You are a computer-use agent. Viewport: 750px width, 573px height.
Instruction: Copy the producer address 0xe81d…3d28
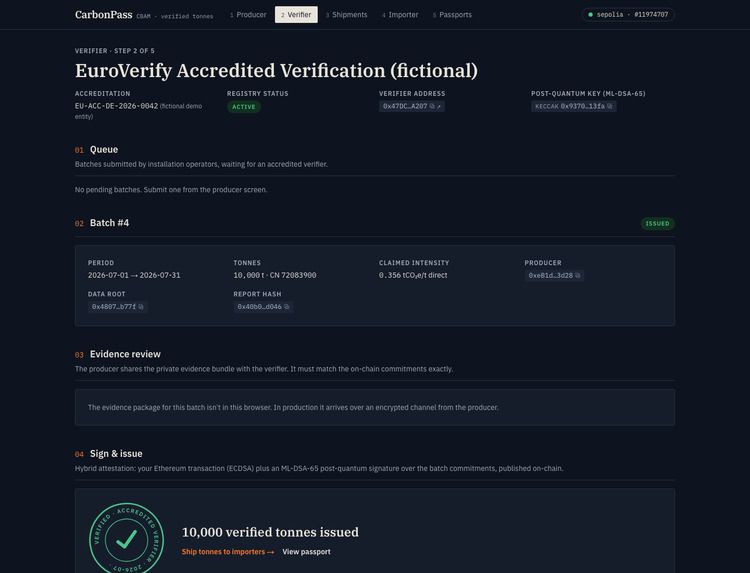click(578, 275)
